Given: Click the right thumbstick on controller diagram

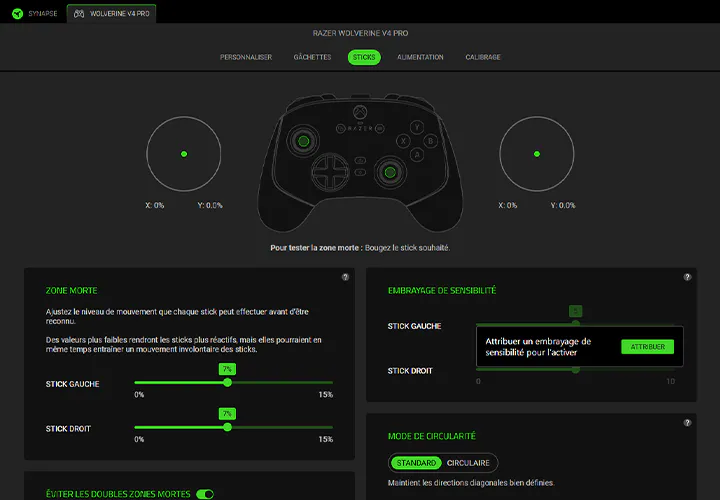Looking at the screenshot, I should tap(390, 173).
